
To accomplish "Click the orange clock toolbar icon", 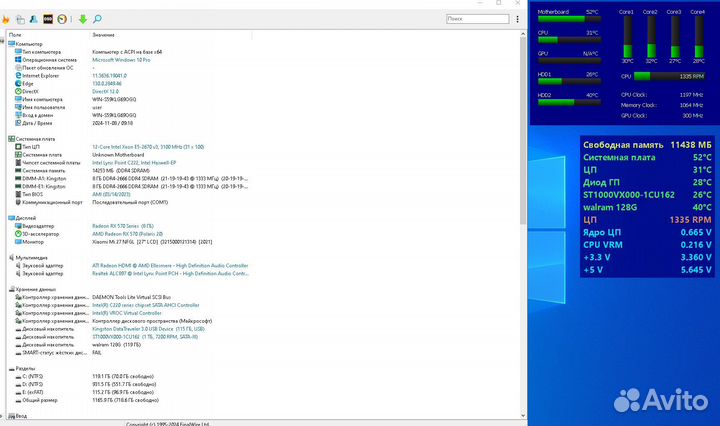I will click(63, 18).
